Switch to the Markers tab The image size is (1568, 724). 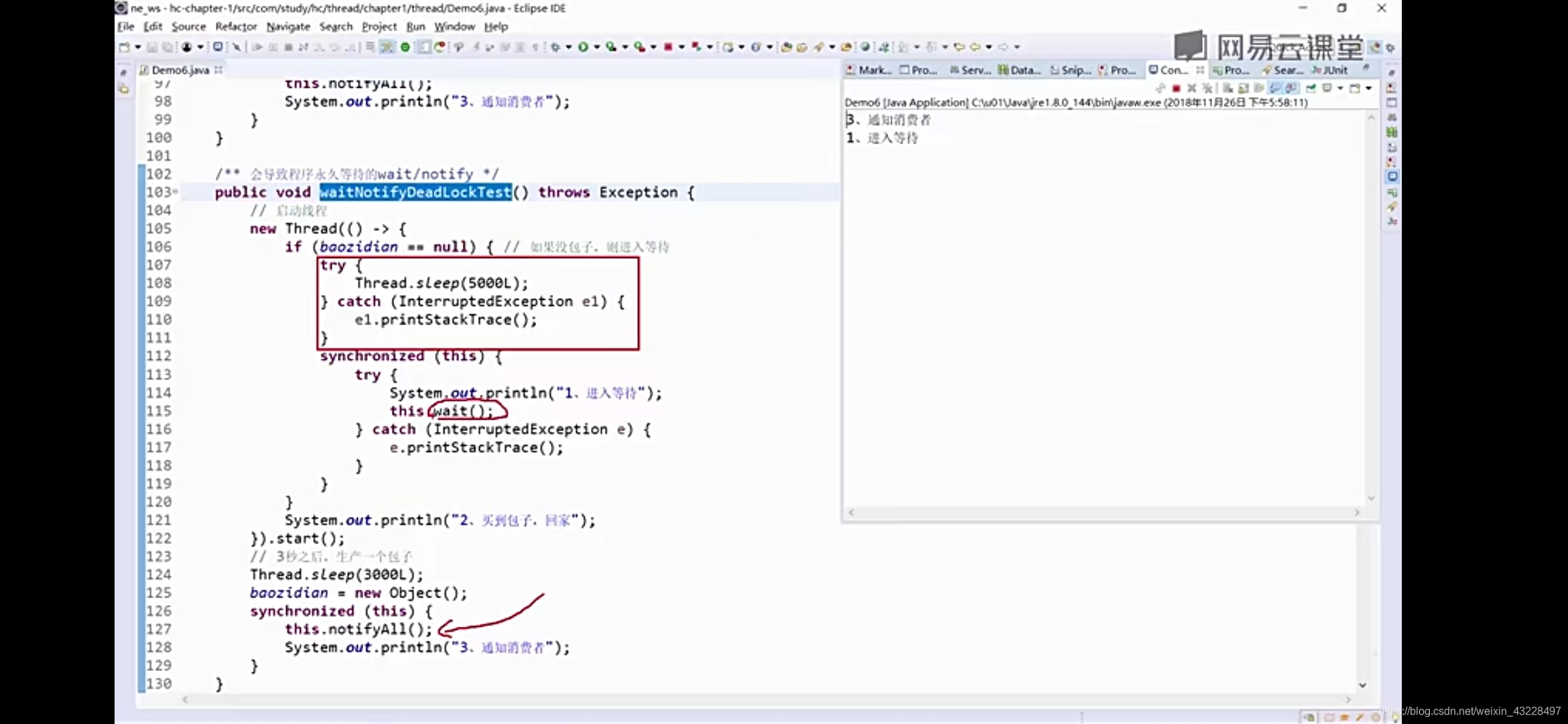click(x=868, y=70)
